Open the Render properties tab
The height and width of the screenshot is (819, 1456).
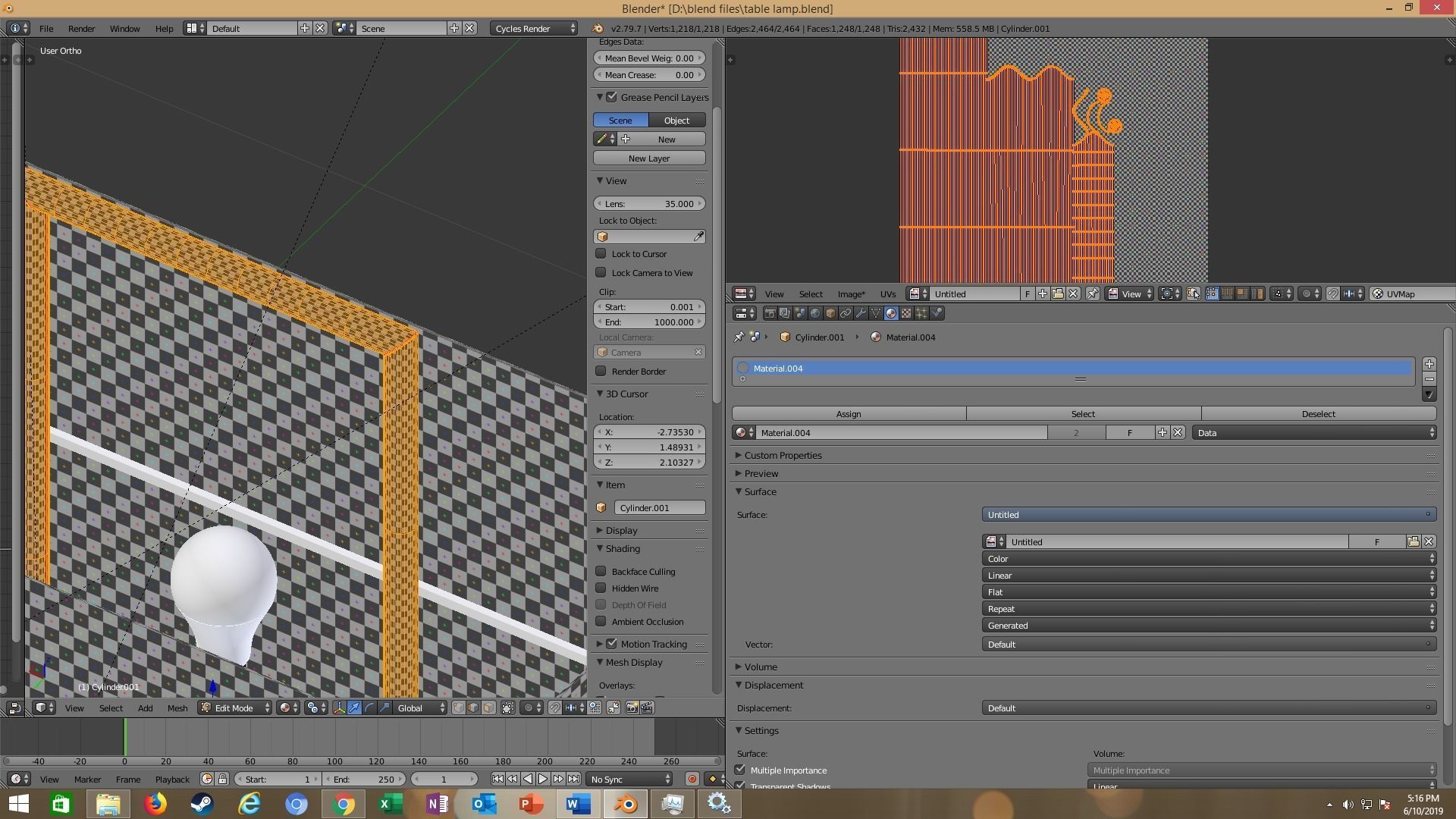click(x=770, y=313)
